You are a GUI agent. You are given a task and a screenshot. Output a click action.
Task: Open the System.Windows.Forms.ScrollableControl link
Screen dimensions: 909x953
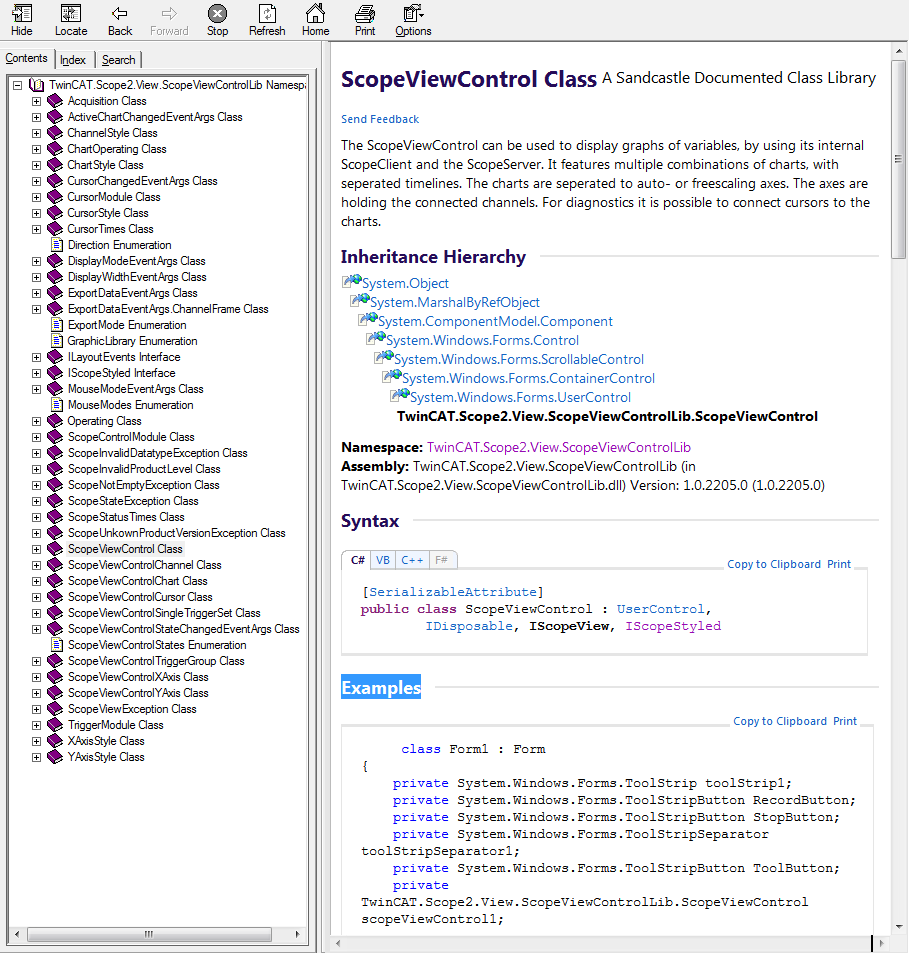(x=519, y=359)
